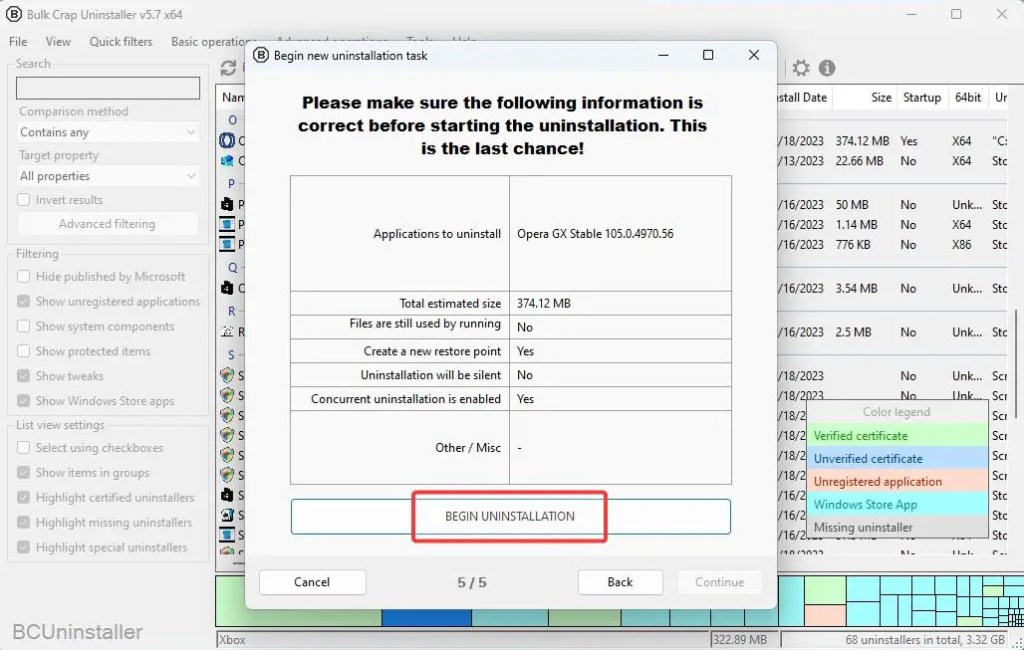Click the dialog's B logo icon
Viewport: 1024px width, 650px height.
pyautogui.click(x=261, y=56)
